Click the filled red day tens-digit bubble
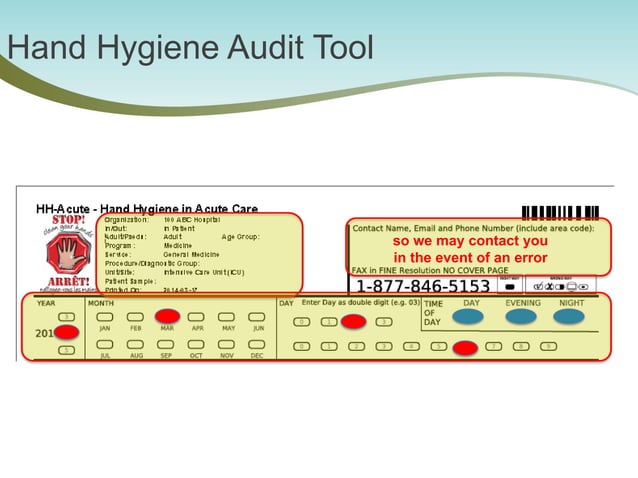This screenshot has height=478, width=638. [354, 321]
